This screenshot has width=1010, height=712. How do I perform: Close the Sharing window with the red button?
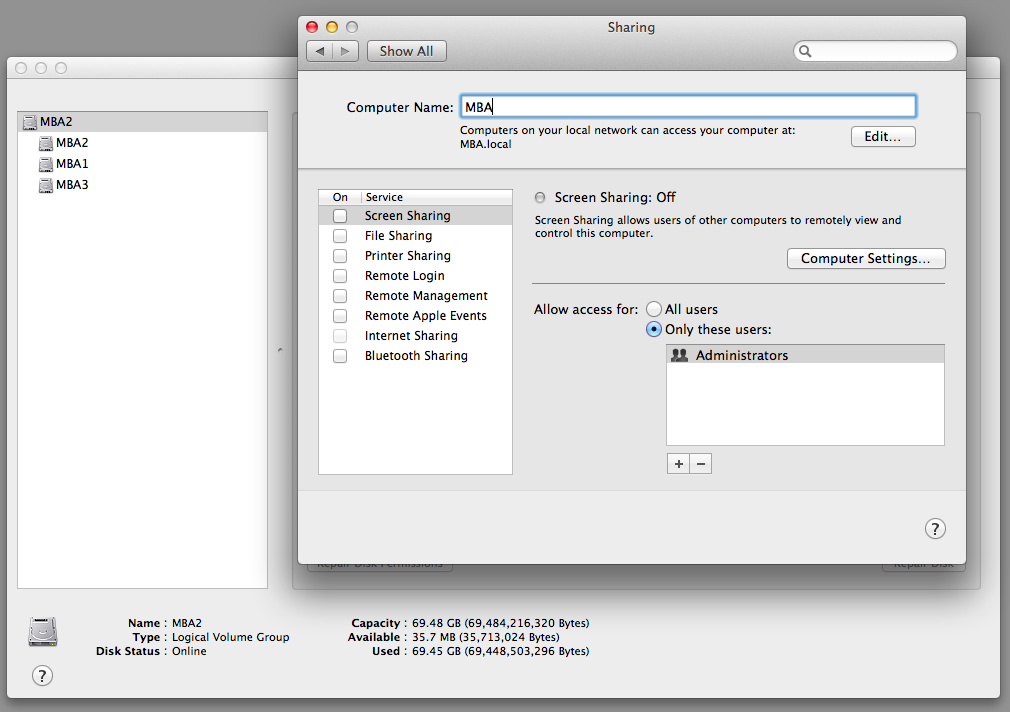[312, 27]
